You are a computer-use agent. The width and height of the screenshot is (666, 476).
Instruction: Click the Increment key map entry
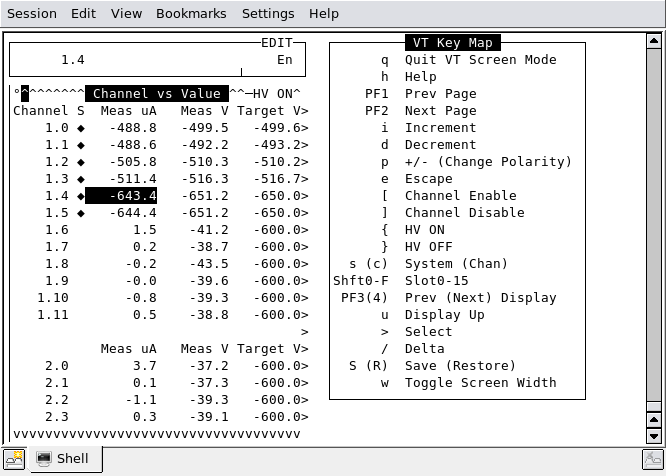(x=440, y=128)
